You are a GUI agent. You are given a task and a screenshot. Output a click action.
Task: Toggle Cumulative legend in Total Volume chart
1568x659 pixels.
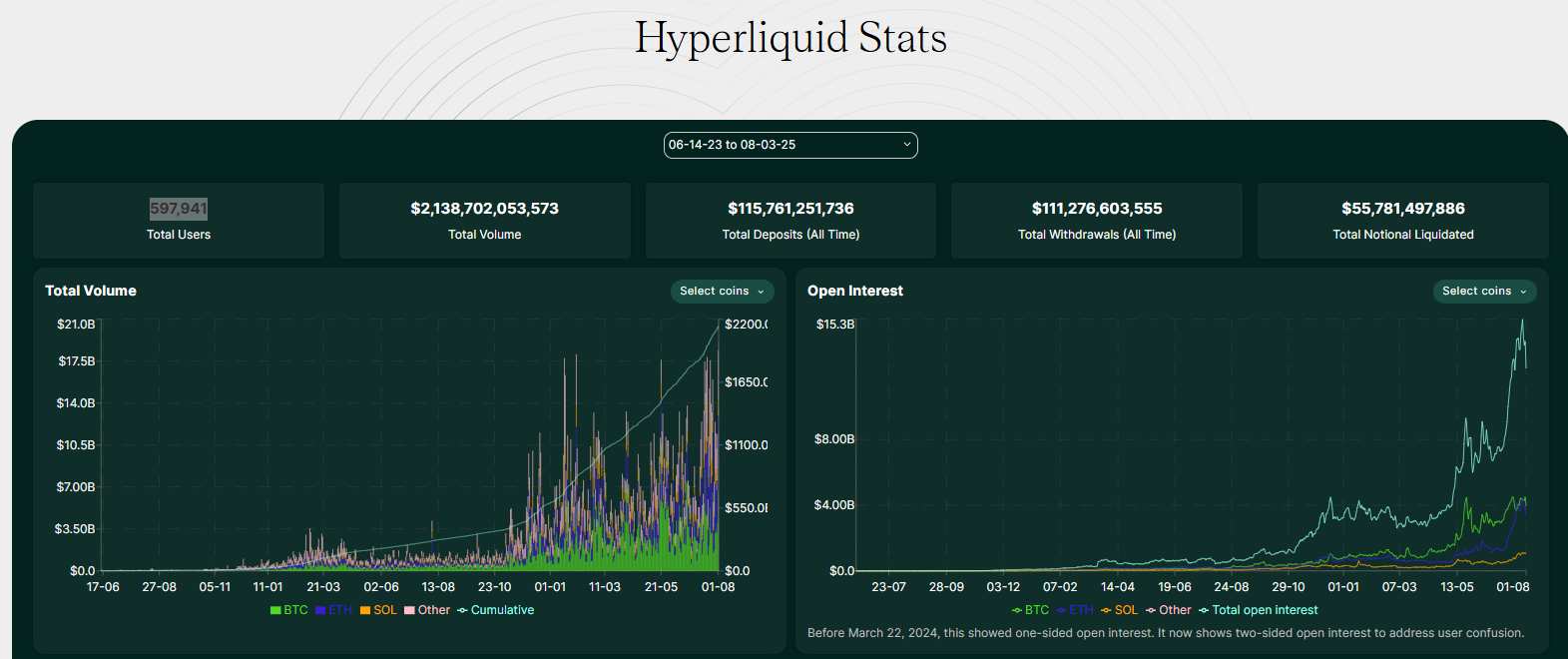(495, 610)
